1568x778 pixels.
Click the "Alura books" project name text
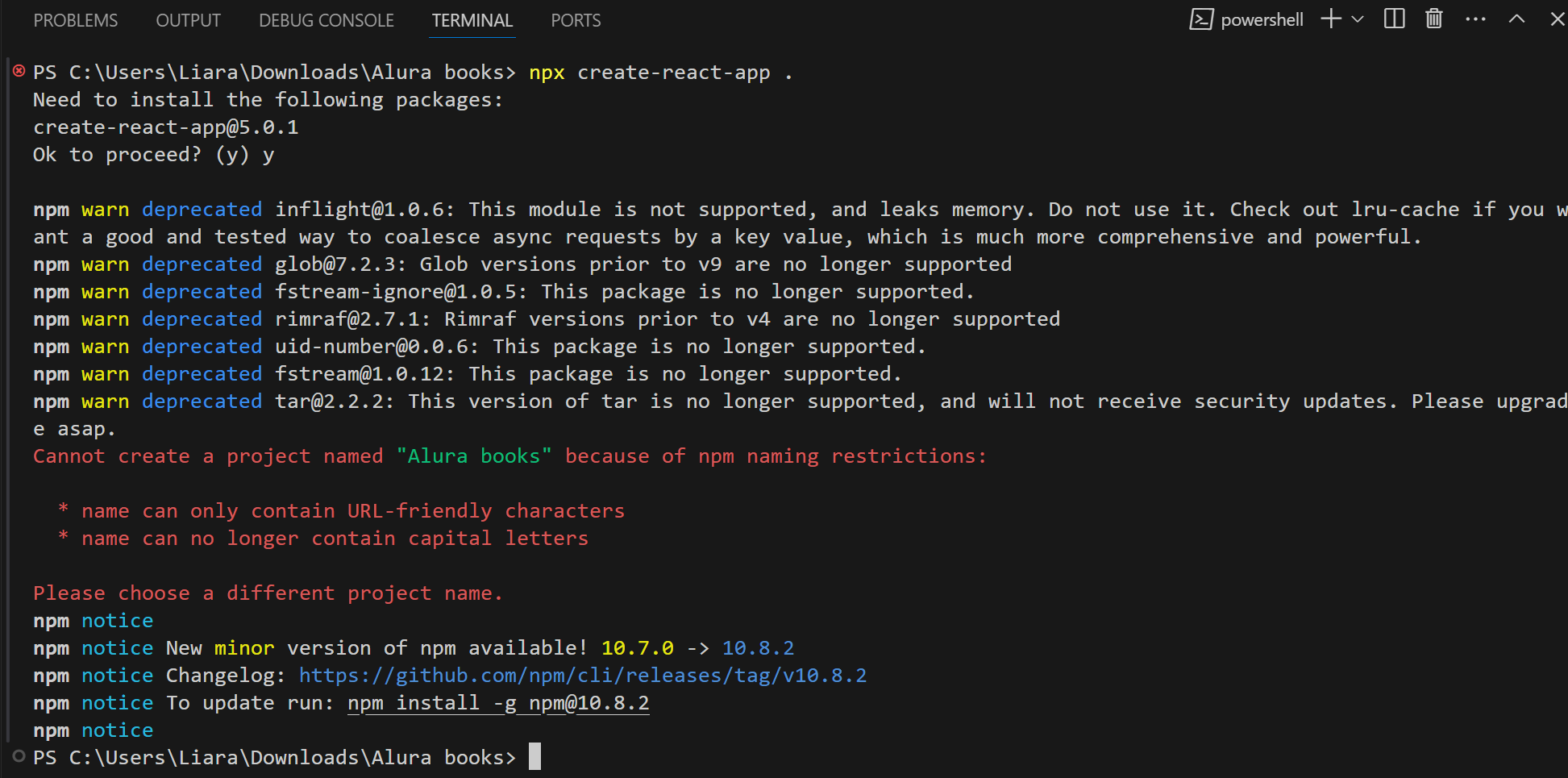[x=474, y=456]
